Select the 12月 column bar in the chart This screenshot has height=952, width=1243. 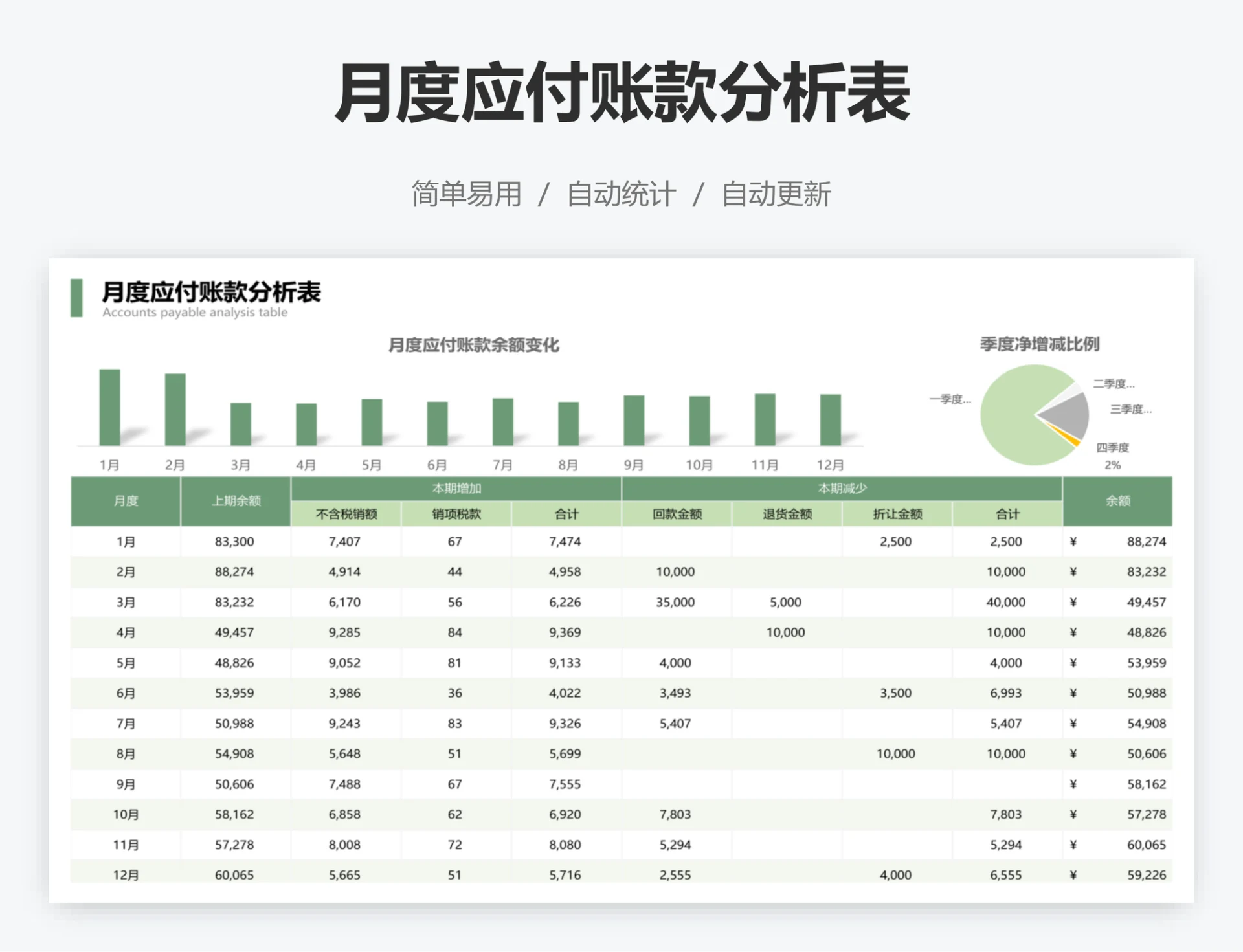(832, 421)
